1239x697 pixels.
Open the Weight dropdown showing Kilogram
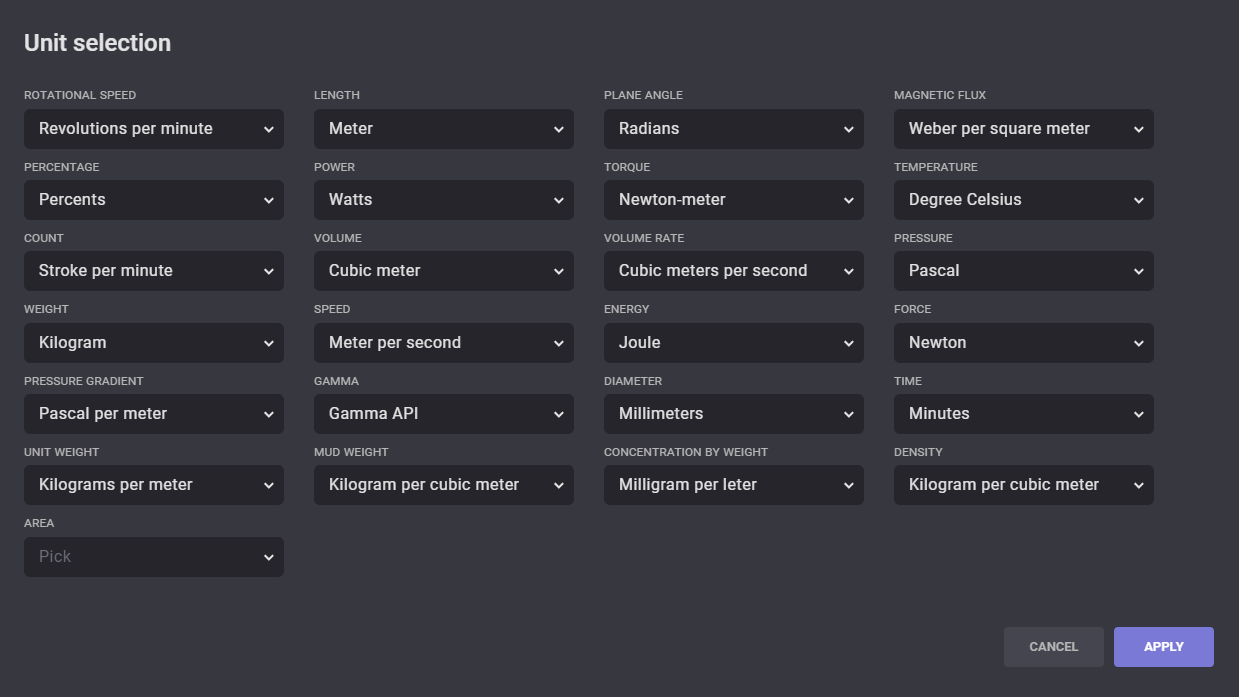153,343
